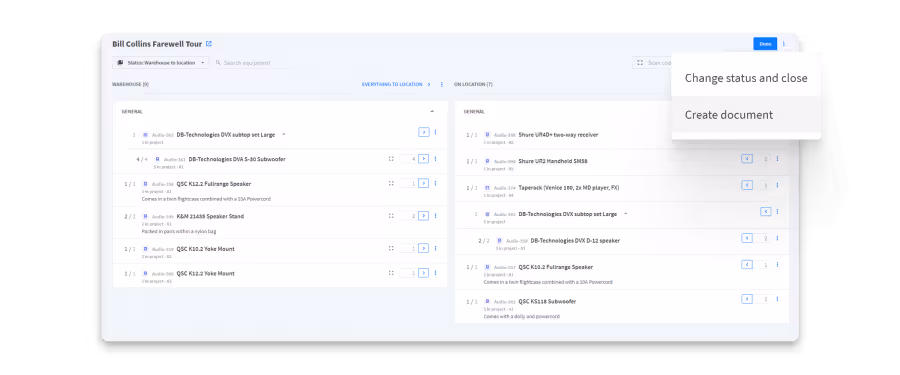Click the On Location (7) header
The width and height of the screenshot is (900, 375).
pos(473,84)
